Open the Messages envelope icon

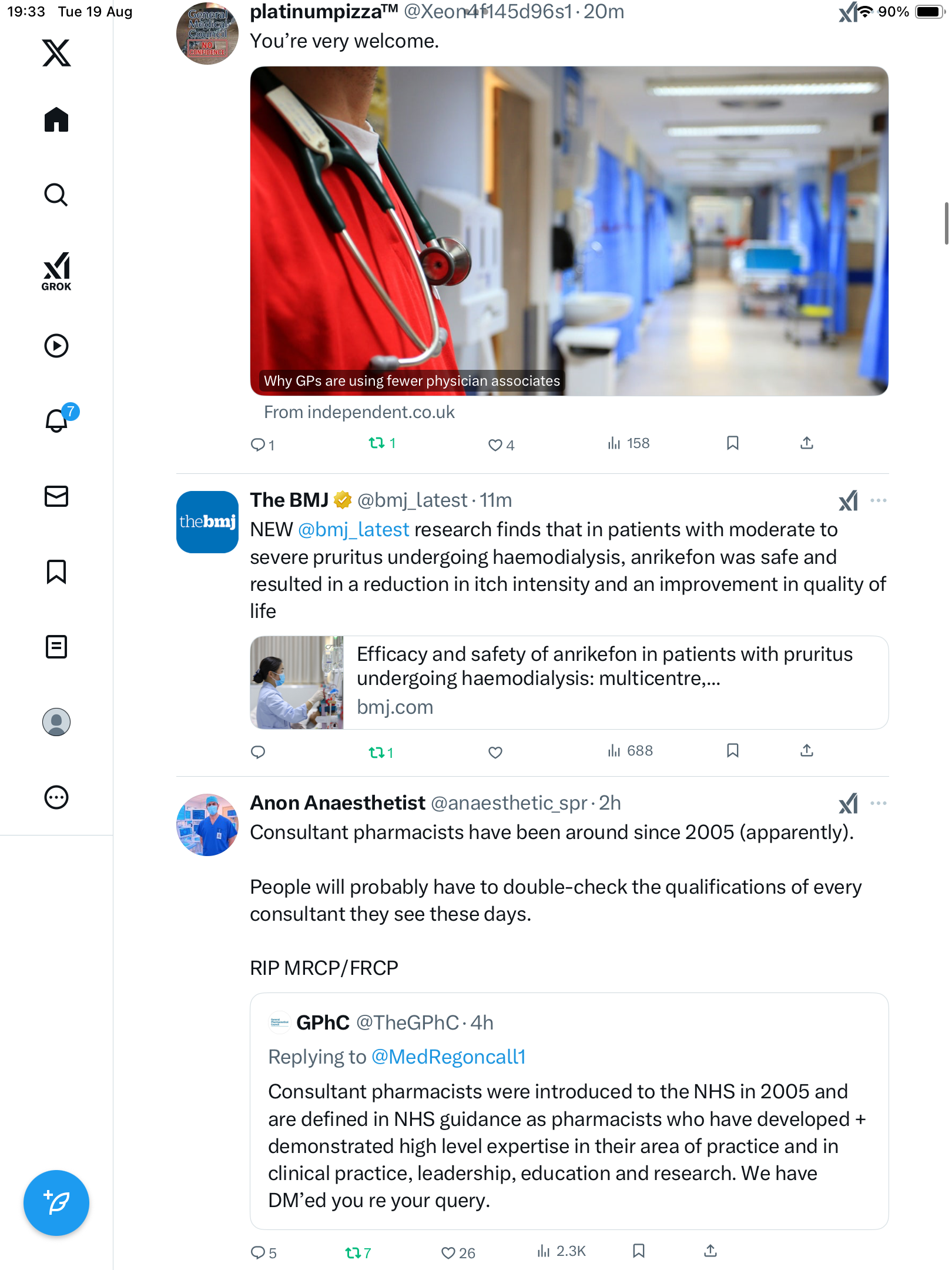coord(56,496)
